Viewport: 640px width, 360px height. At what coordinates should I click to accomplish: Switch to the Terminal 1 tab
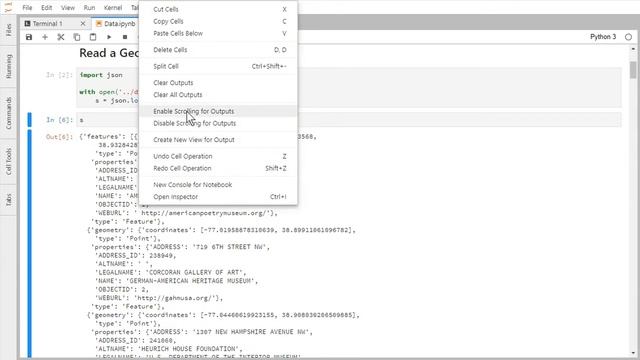tap(47, 24)
